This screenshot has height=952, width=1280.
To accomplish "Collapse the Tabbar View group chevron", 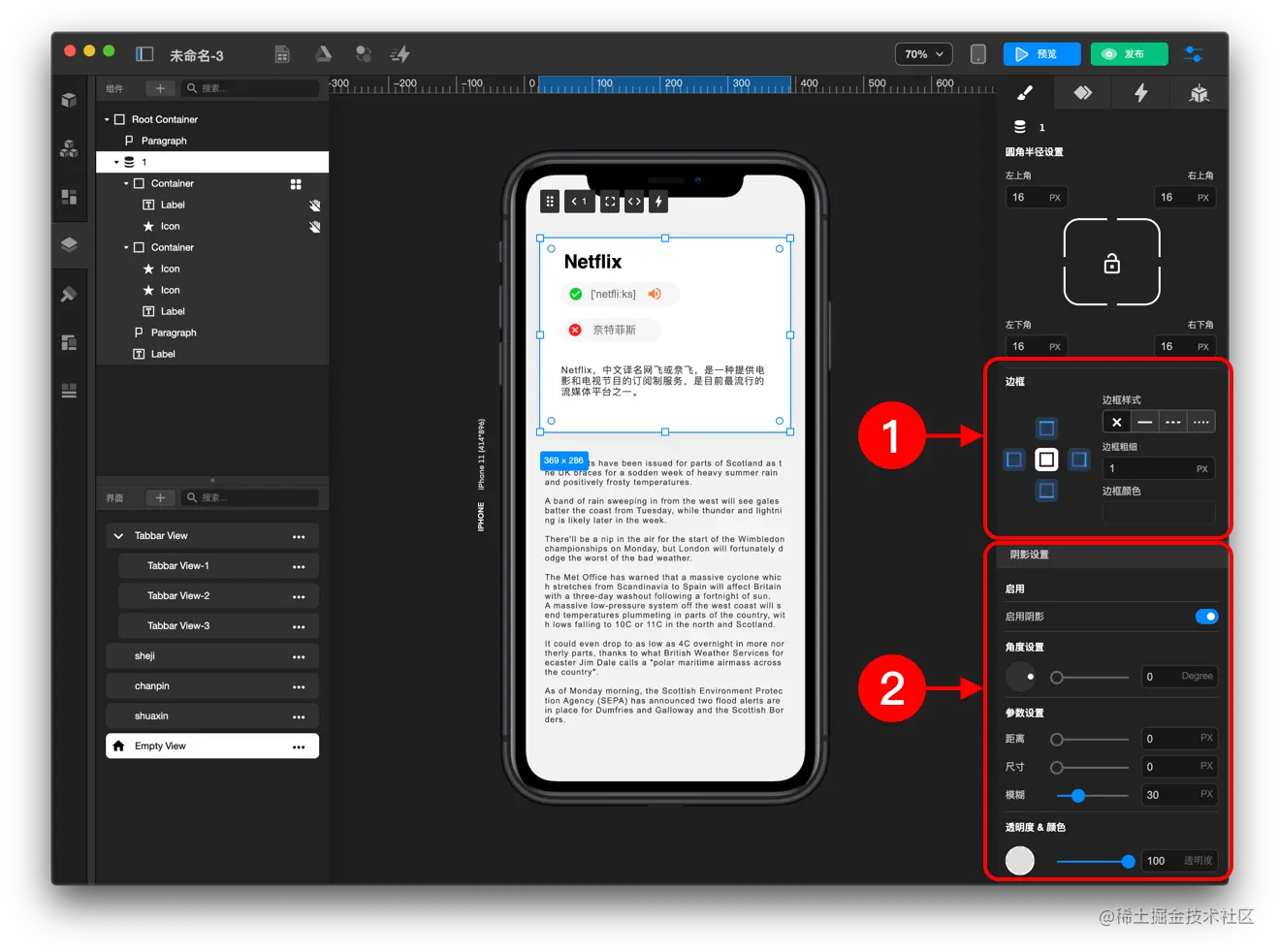I will tap(118, 536).
